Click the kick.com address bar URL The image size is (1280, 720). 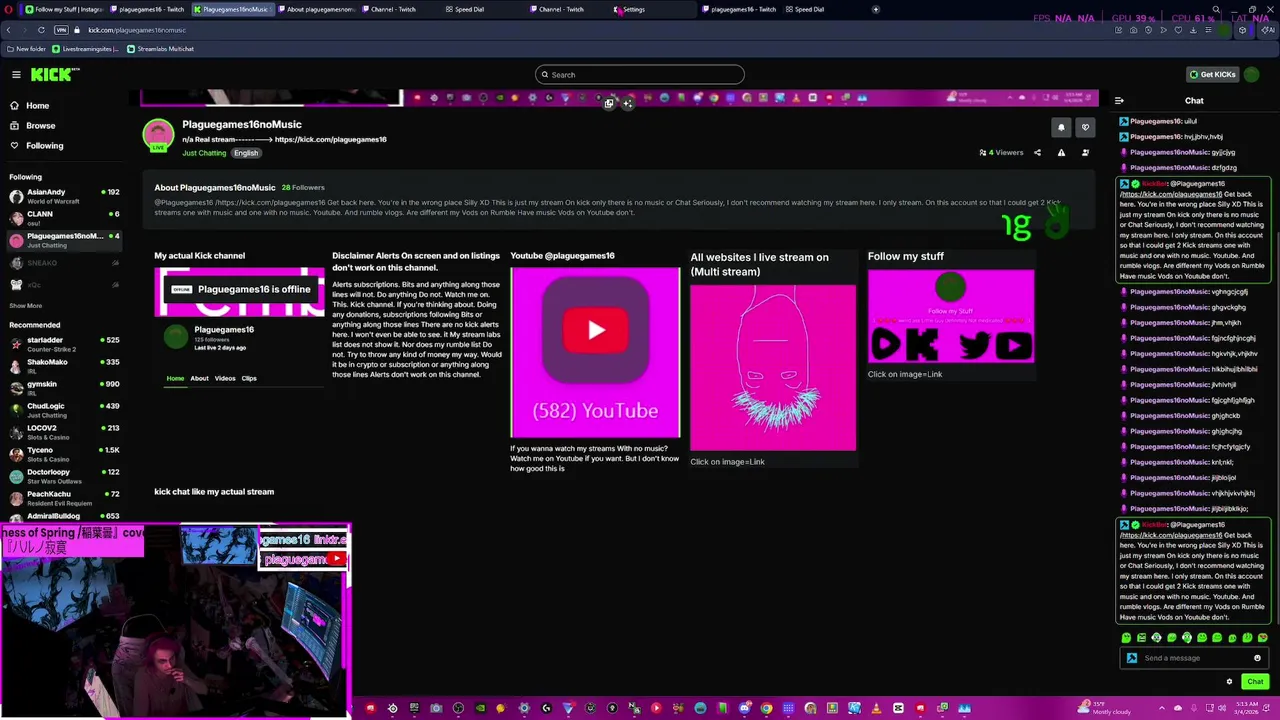(x=137, y=30)
